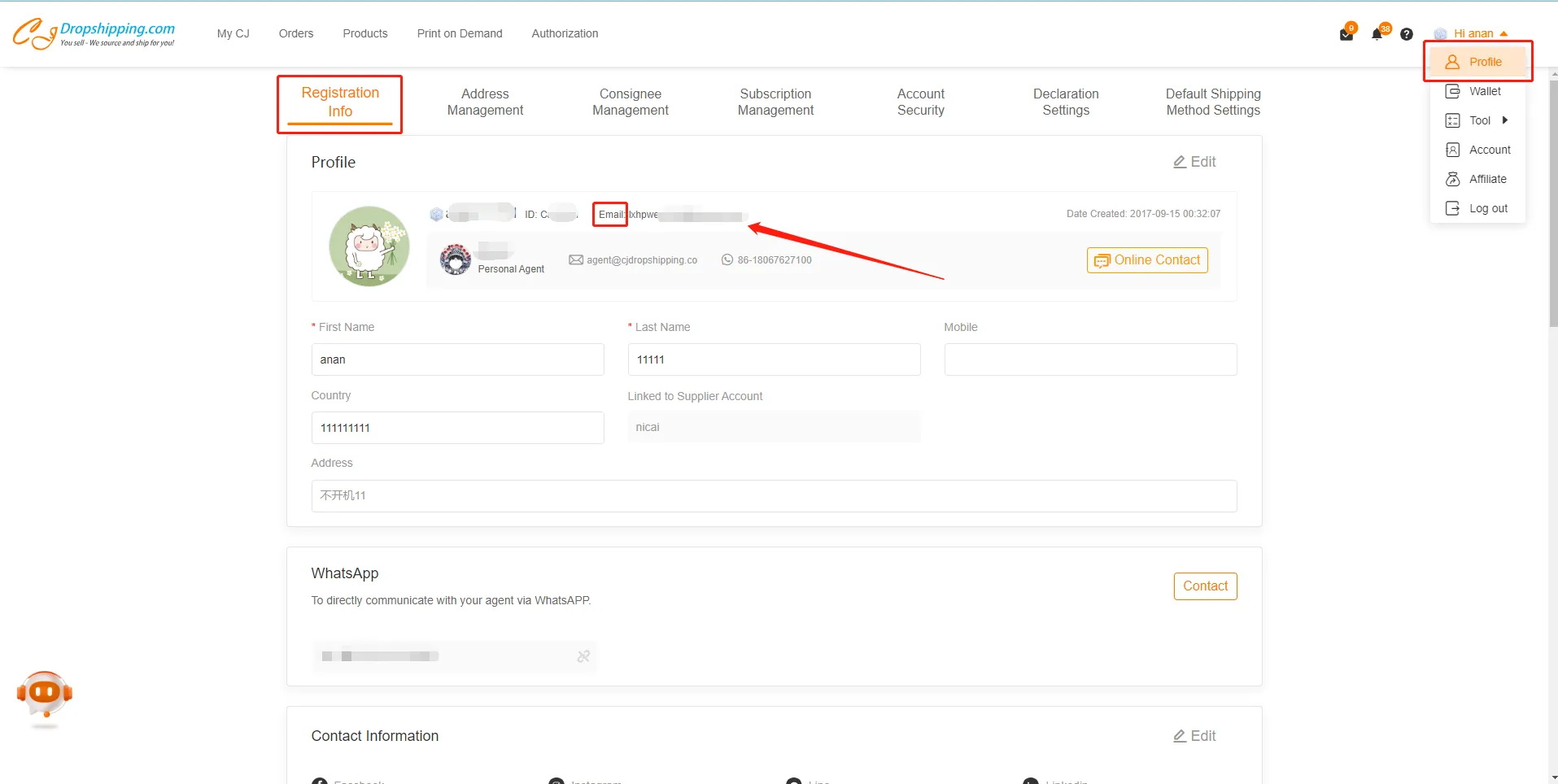Click the help question mark icon
The height and width of the screenshot is (784, 1558).
click(x=1407, y=34)
